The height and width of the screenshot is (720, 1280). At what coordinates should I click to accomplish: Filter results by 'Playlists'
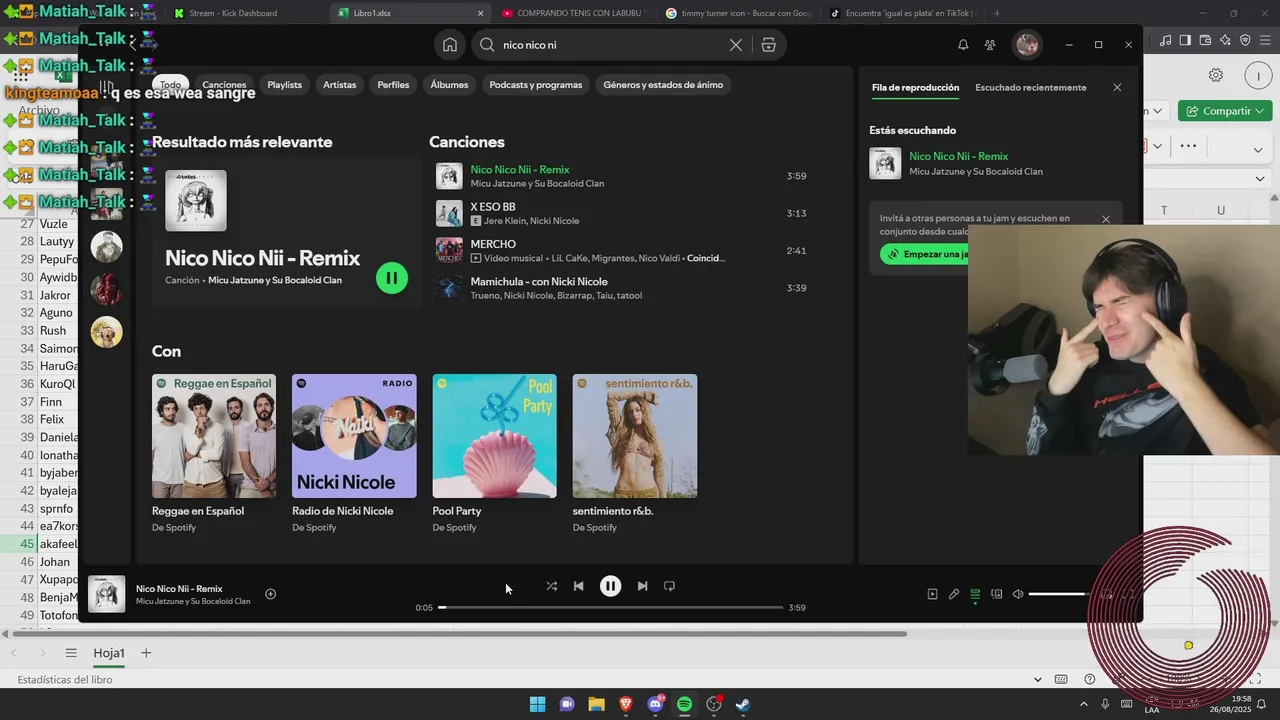(x=284, y=85)
